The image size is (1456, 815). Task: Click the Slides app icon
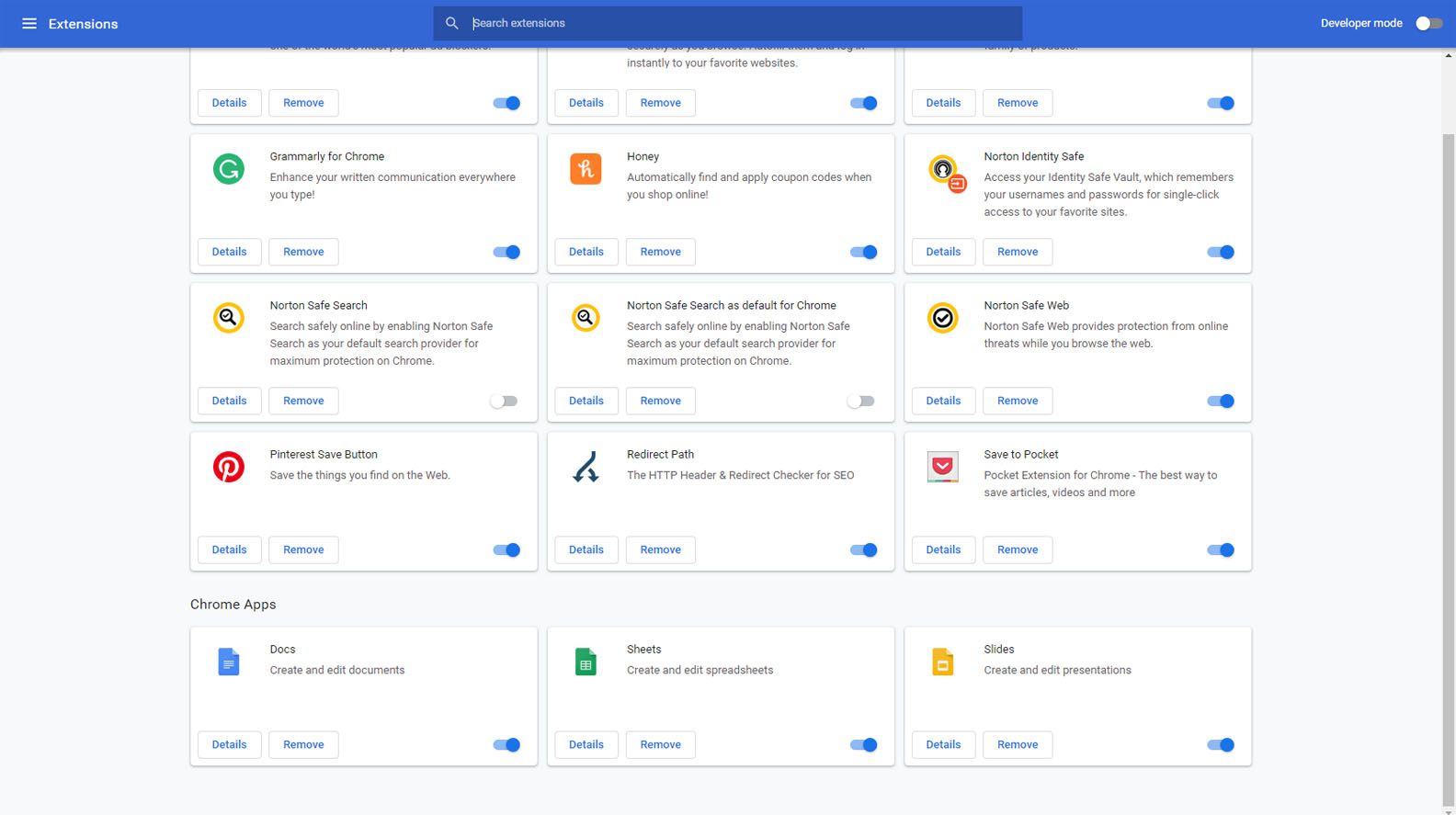pos(942,662)
